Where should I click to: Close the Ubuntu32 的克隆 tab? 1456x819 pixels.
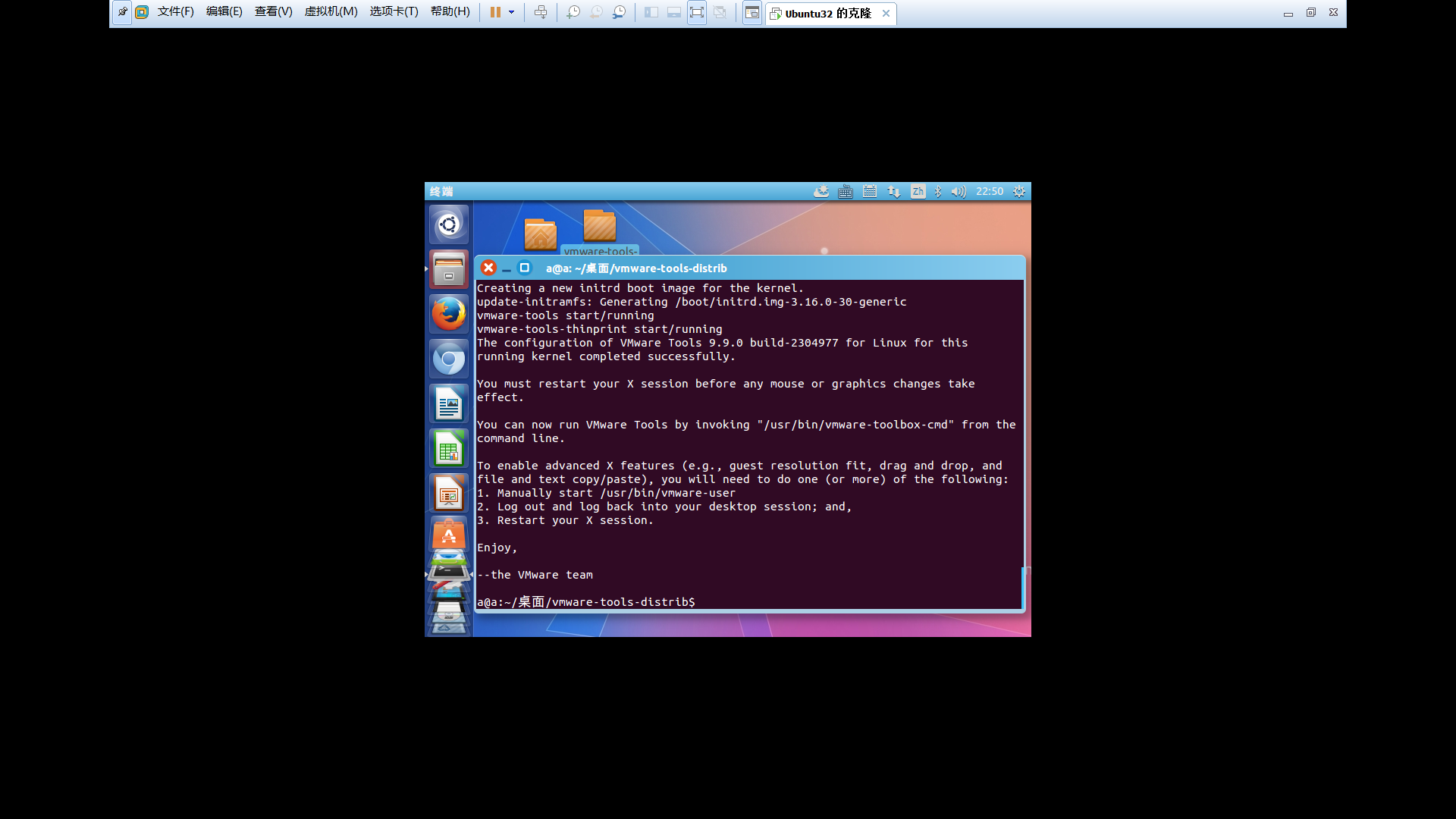click(886, 13)
